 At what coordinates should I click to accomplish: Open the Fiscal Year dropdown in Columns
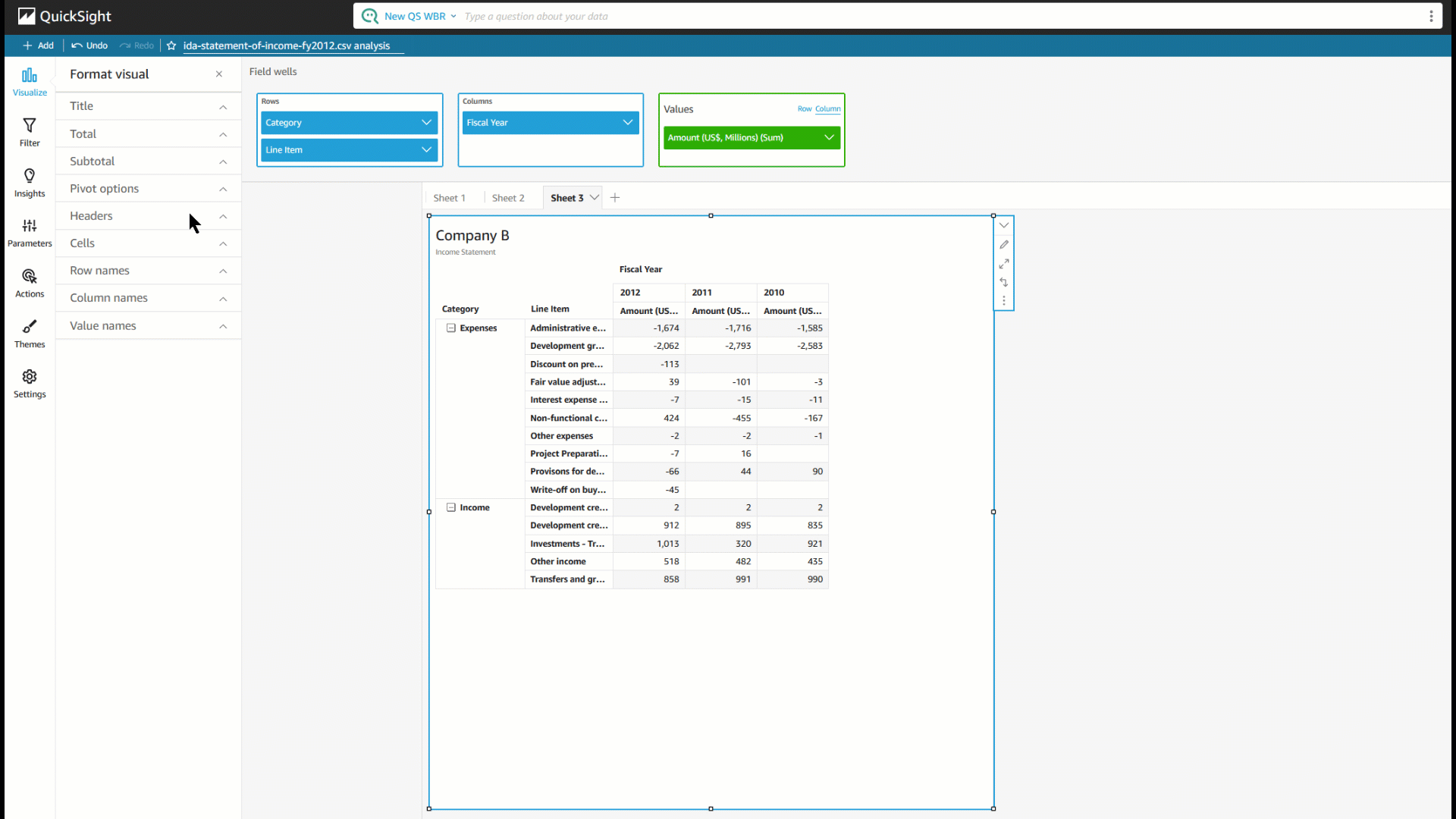[627, 122]
